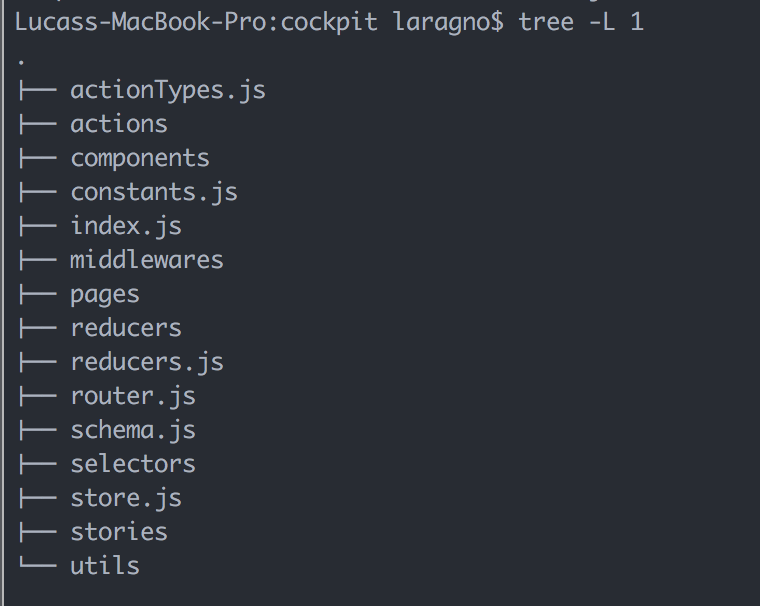The width and height of the screenshot is (760, 606).
Task: Click the laragno$ username in prompt
Action: tap(449, 23)
